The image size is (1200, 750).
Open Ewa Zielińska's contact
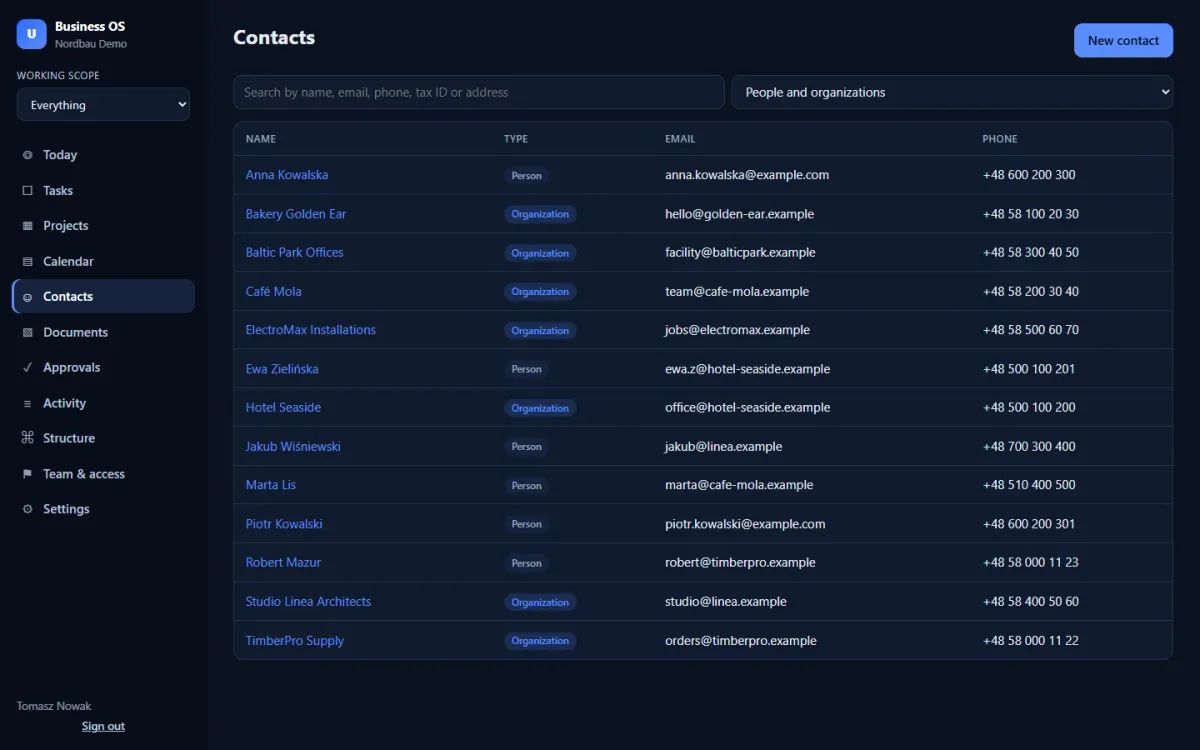[282, 369]
